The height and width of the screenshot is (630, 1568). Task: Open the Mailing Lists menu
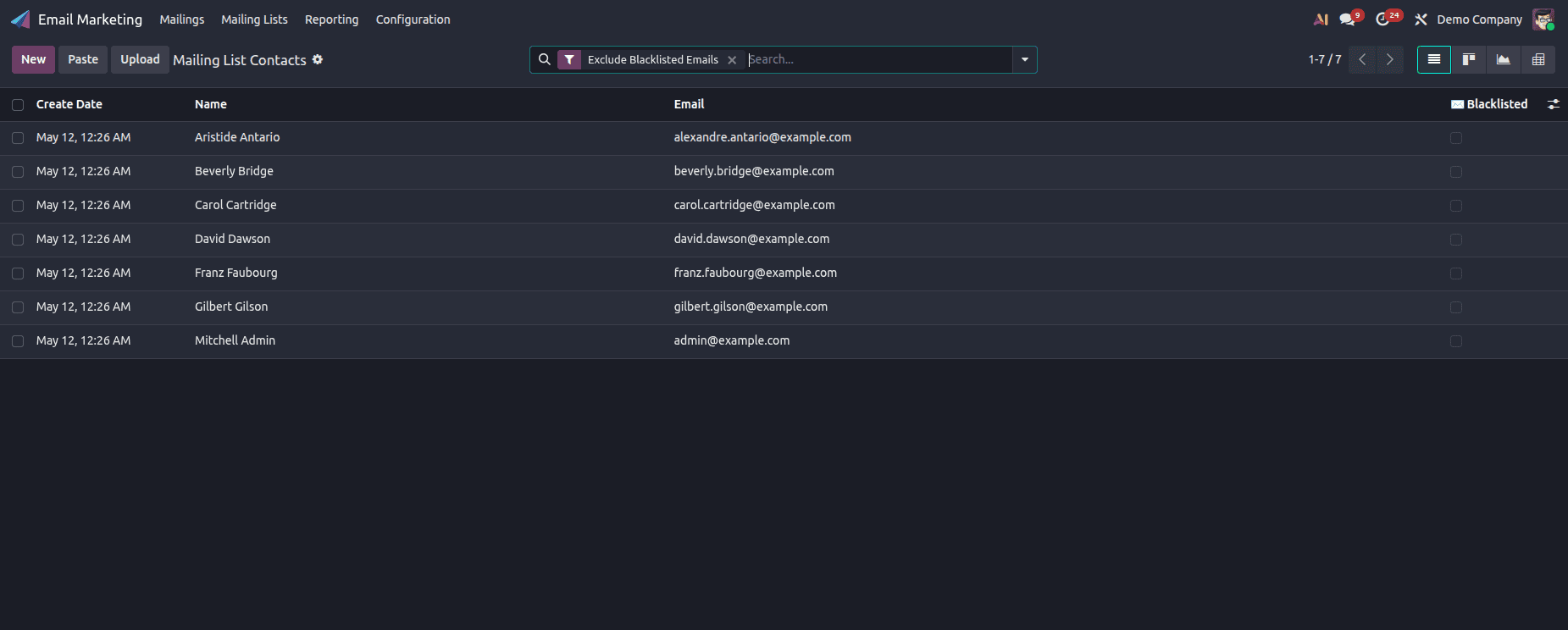click(x=254, y=19)
